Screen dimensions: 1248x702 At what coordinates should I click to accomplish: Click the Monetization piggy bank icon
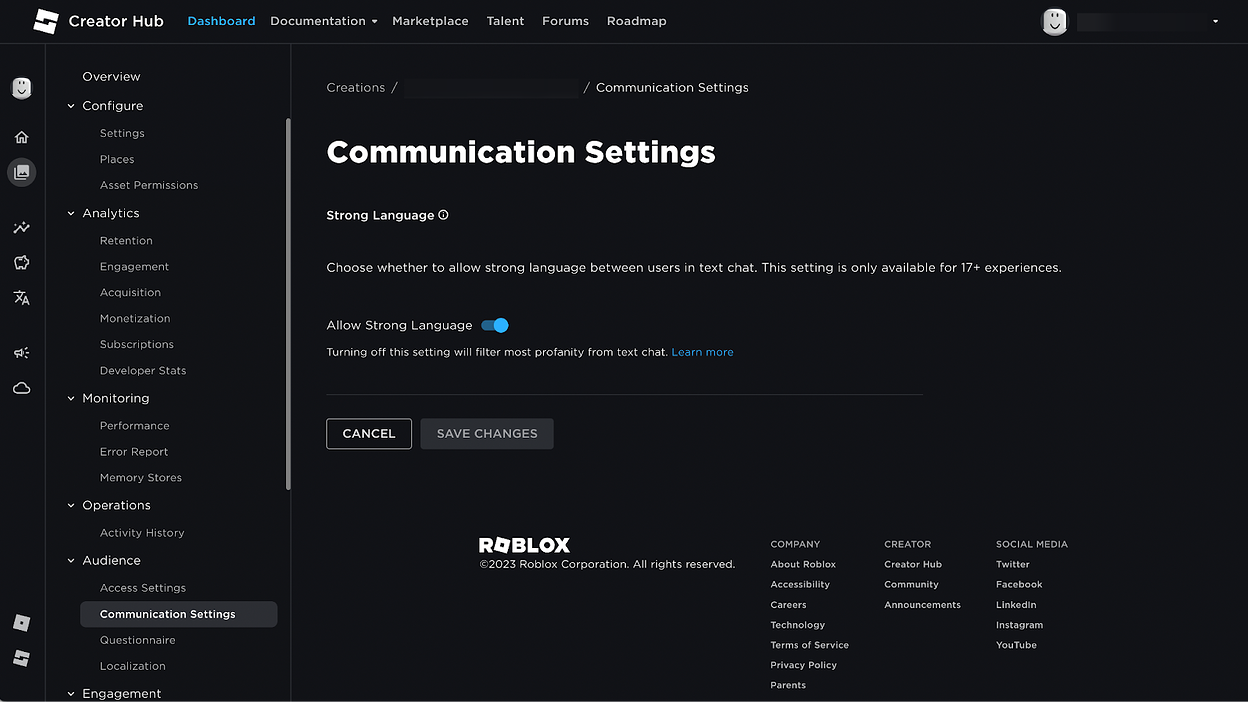(x=22, y=262)
